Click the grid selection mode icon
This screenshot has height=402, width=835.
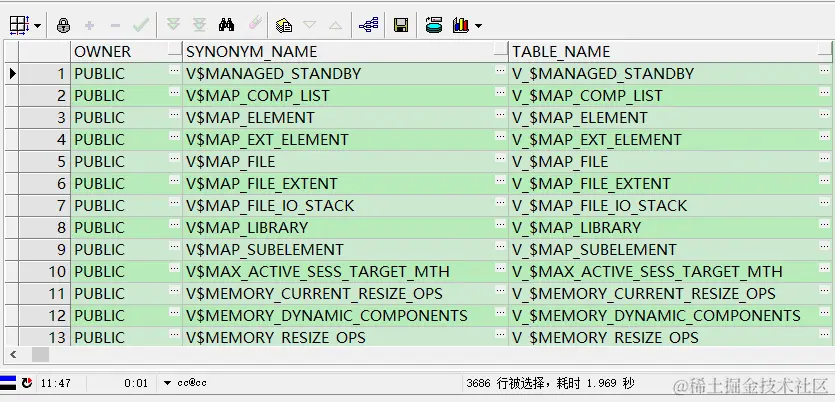click(19, 25)
